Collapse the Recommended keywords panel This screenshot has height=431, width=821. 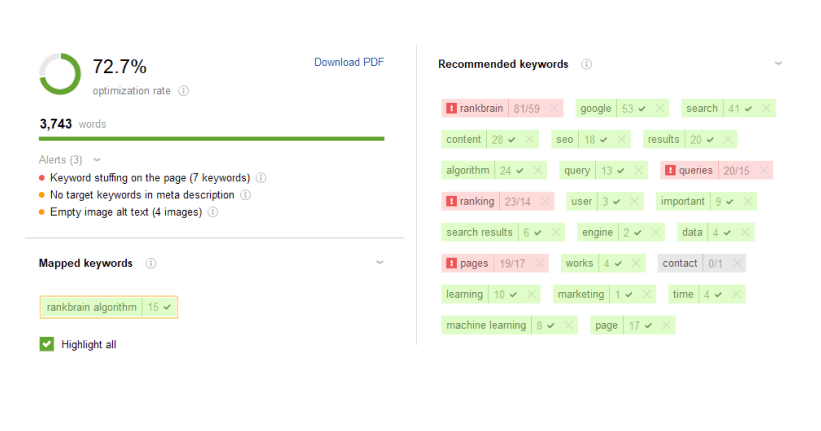point(779,63)
